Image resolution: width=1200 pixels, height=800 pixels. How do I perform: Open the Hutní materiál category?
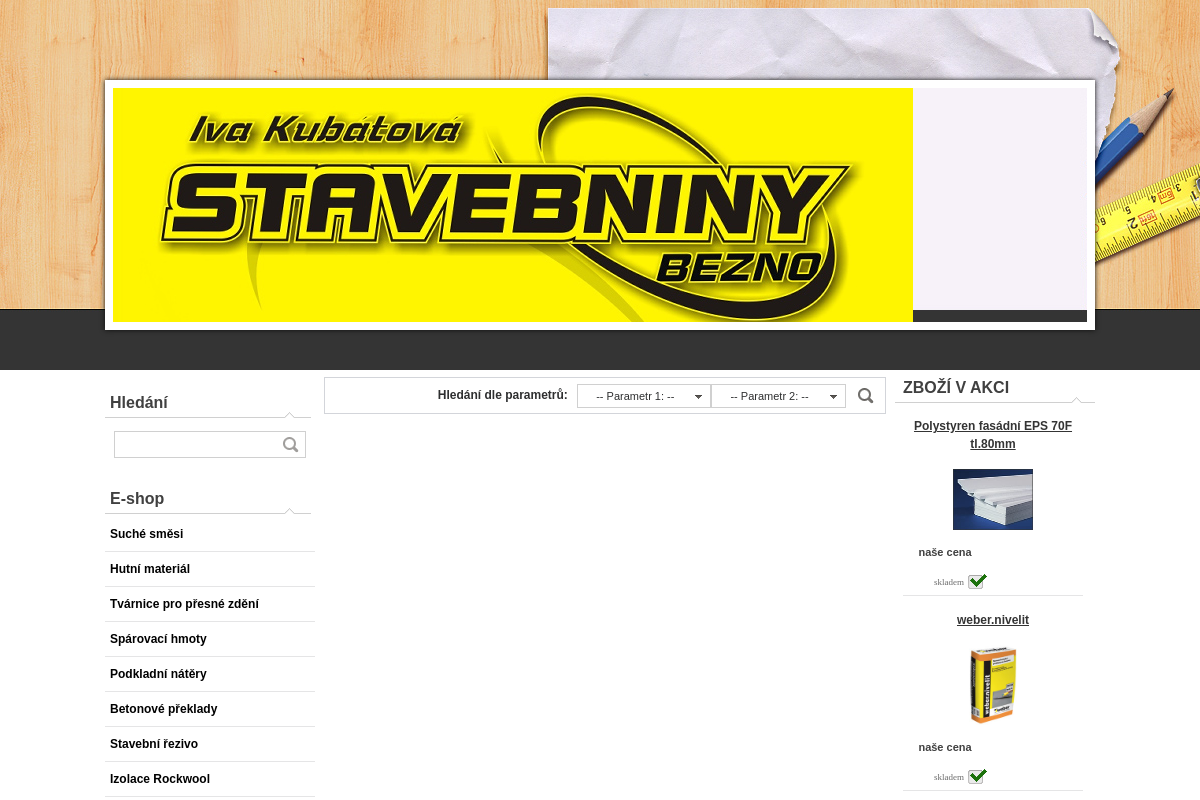pyautogui.click(x=150, y=569)
